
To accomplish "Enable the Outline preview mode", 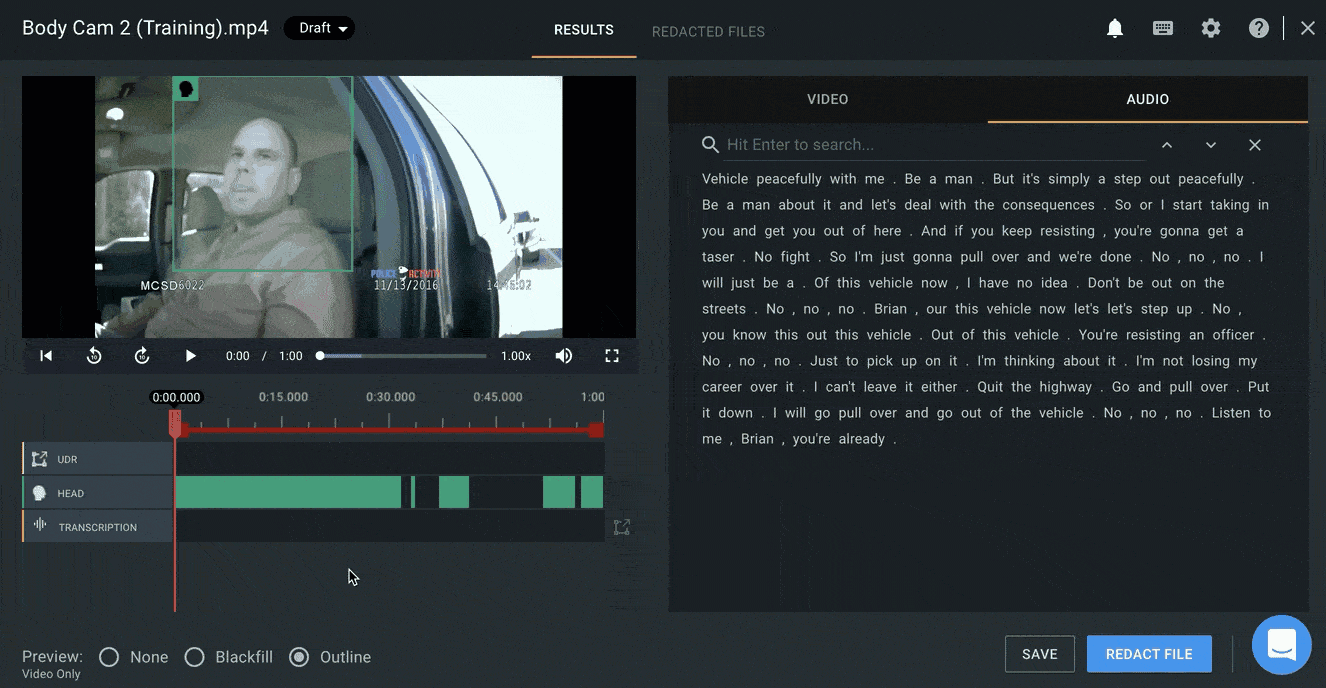I will [298, 657].
